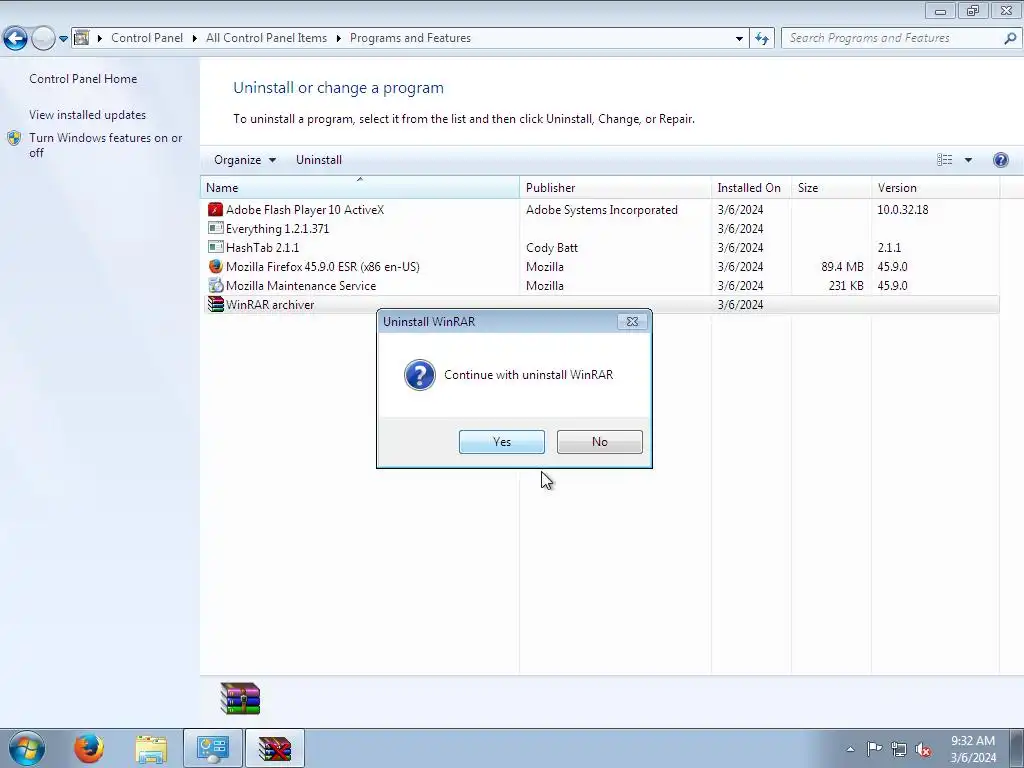Cancel uninstall with the No button

[600, 441]
